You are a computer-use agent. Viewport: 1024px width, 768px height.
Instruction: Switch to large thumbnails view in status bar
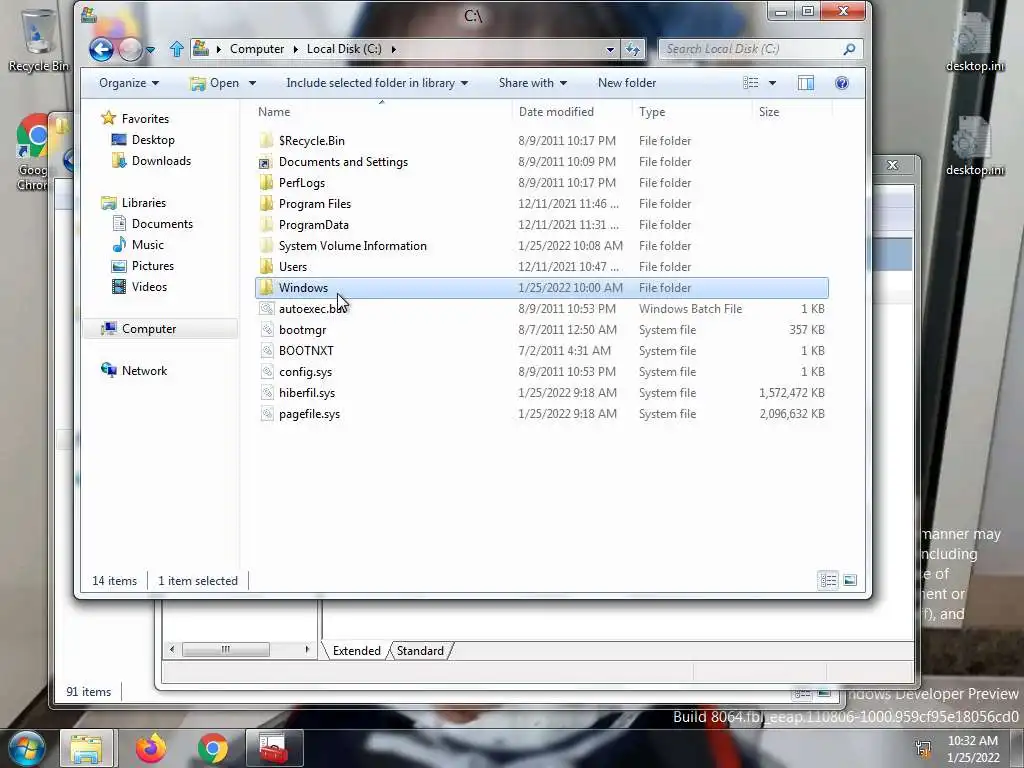coord(850,580)
